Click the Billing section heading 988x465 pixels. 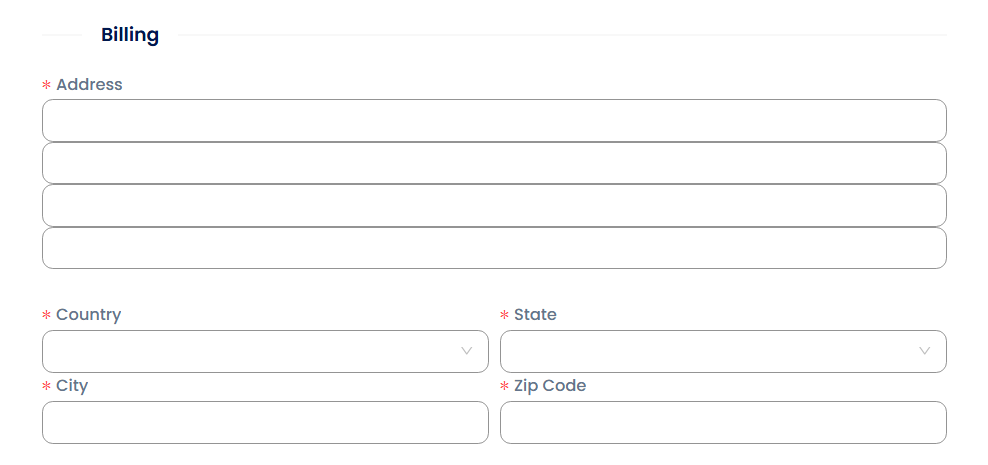(130, 35)
